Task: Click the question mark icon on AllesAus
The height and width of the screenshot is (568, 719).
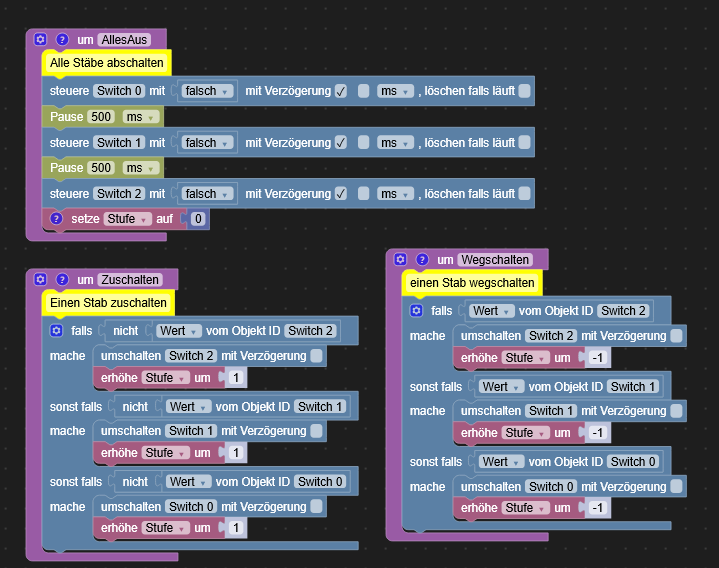Action: pos(61,40)
